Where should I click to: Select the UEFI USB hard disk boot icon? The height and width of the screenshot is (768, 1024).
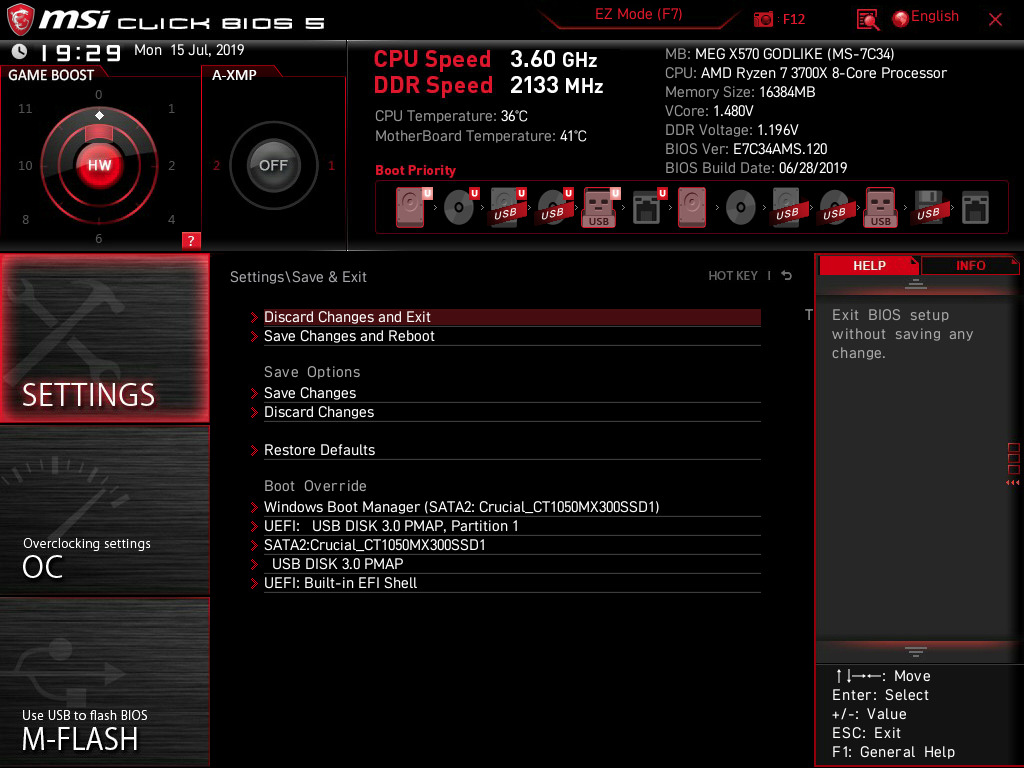[x=508, y=207]
